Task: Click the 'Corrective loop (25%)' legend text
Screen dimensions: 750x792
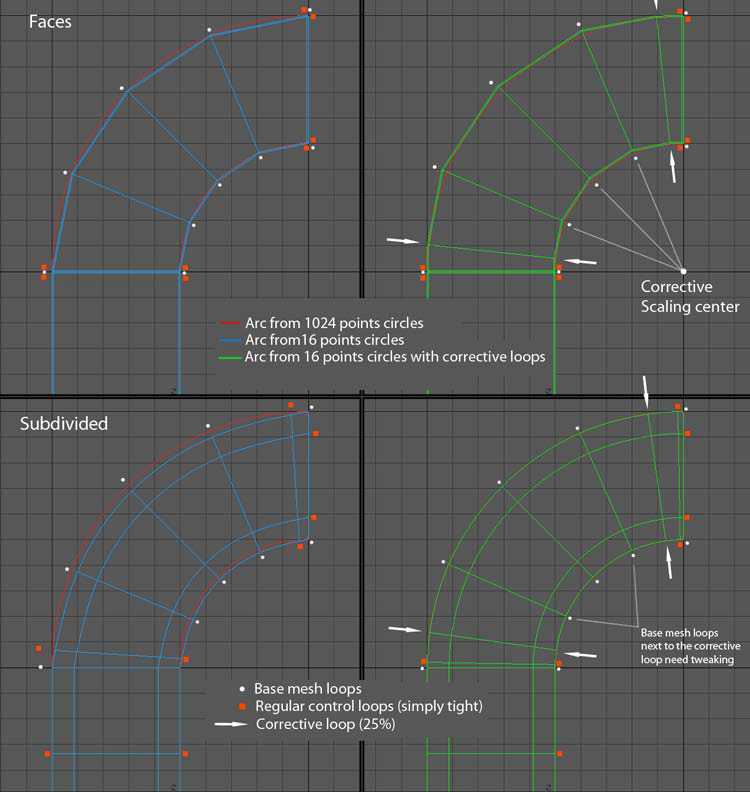Action: click(x=325, y=724)
